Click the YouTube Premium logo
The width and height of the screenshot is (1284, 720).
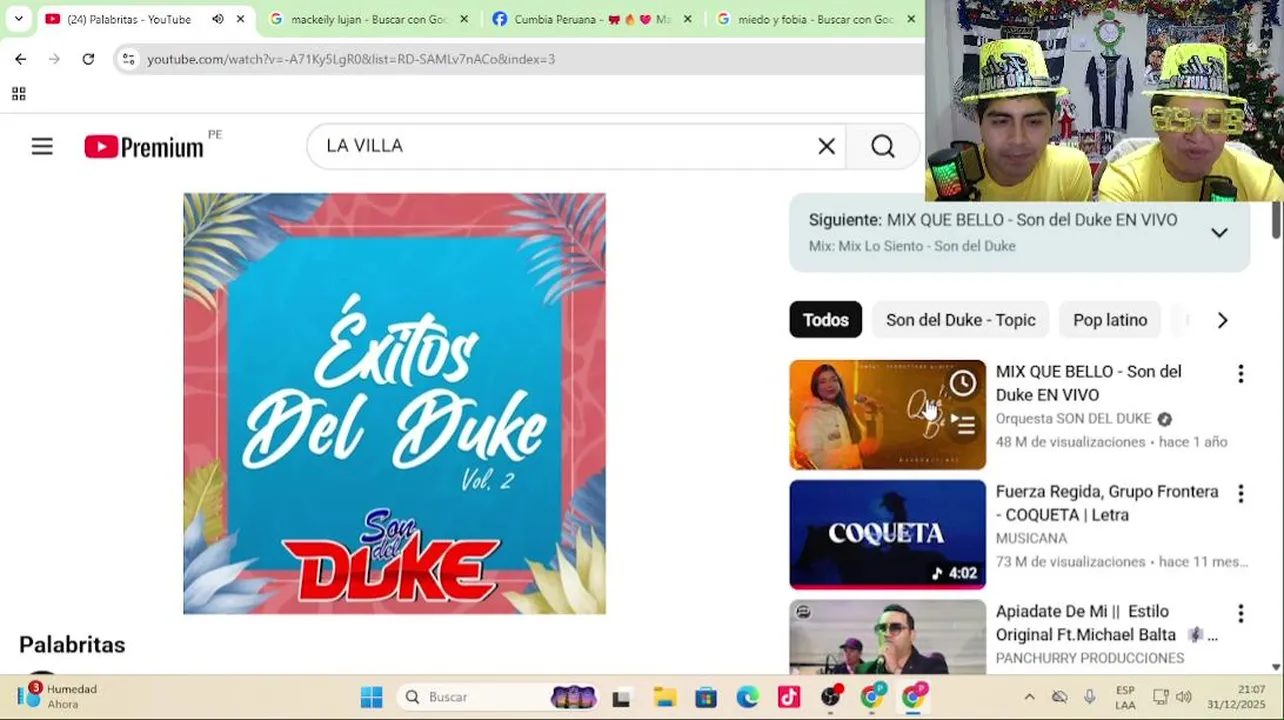(144, 147)
